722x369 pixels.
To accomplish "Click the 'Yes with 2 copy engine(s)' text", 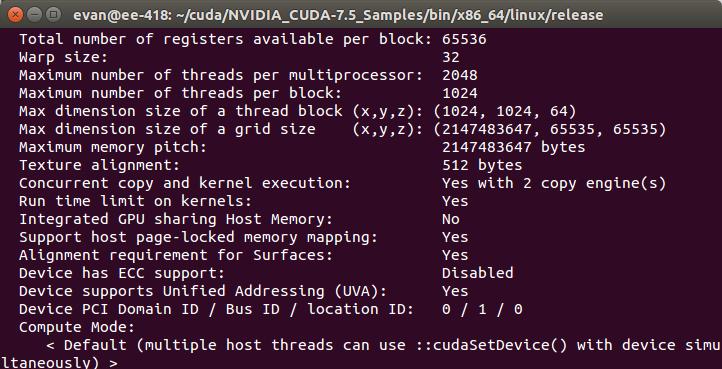I will pyautogui.click(x=554, y=183).
